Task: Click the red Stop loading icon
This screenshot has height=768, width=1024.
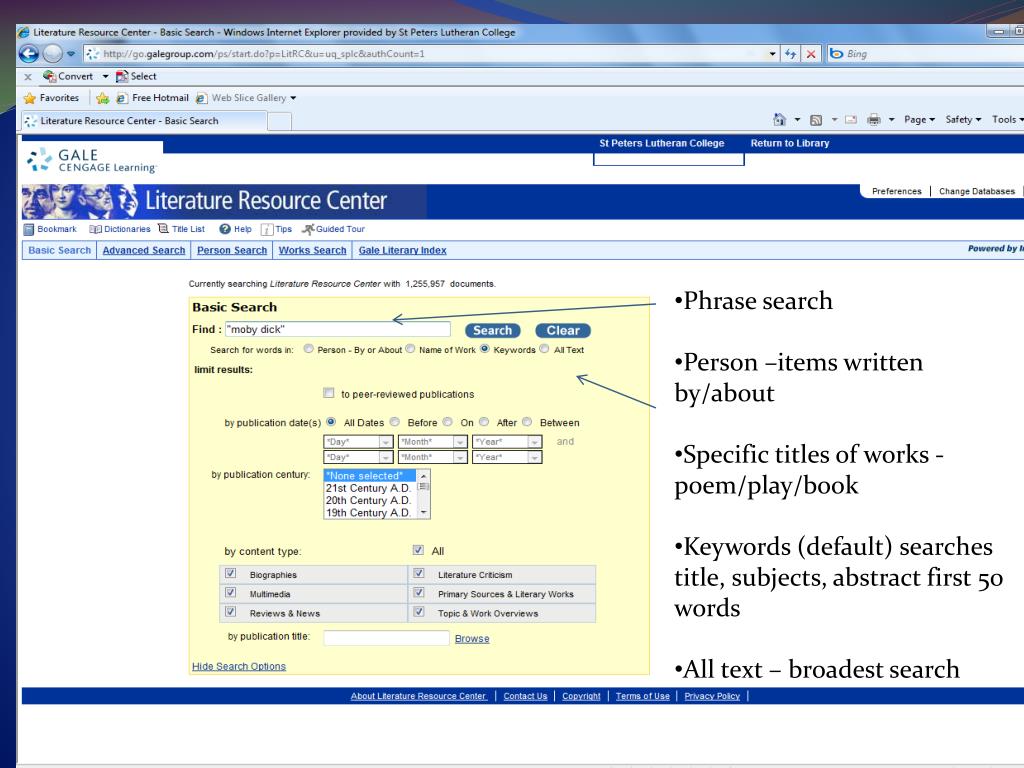Action: coord(810,54)
